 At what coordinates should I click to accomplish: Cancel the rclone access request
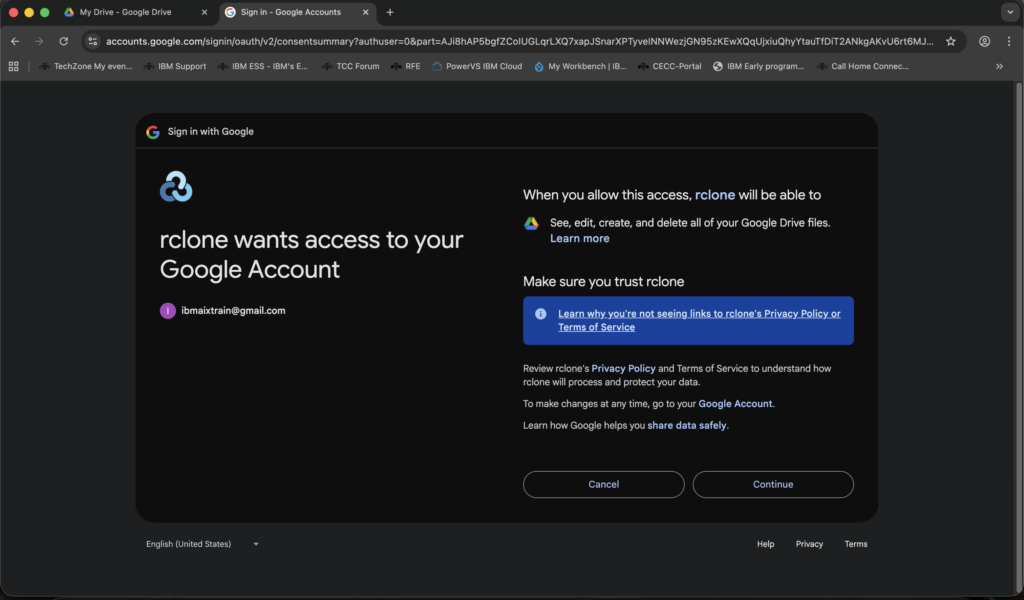point(603,484)
